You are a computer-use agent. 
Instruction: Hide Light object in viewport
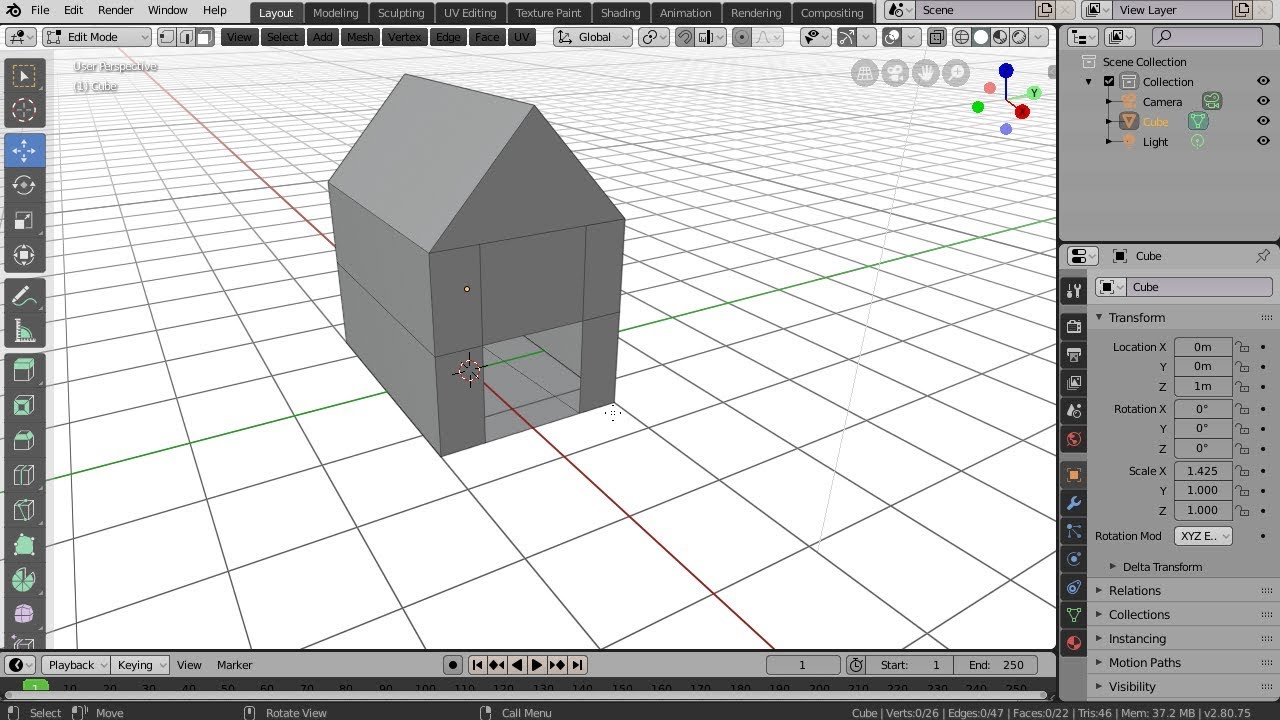click(1263, 142)
